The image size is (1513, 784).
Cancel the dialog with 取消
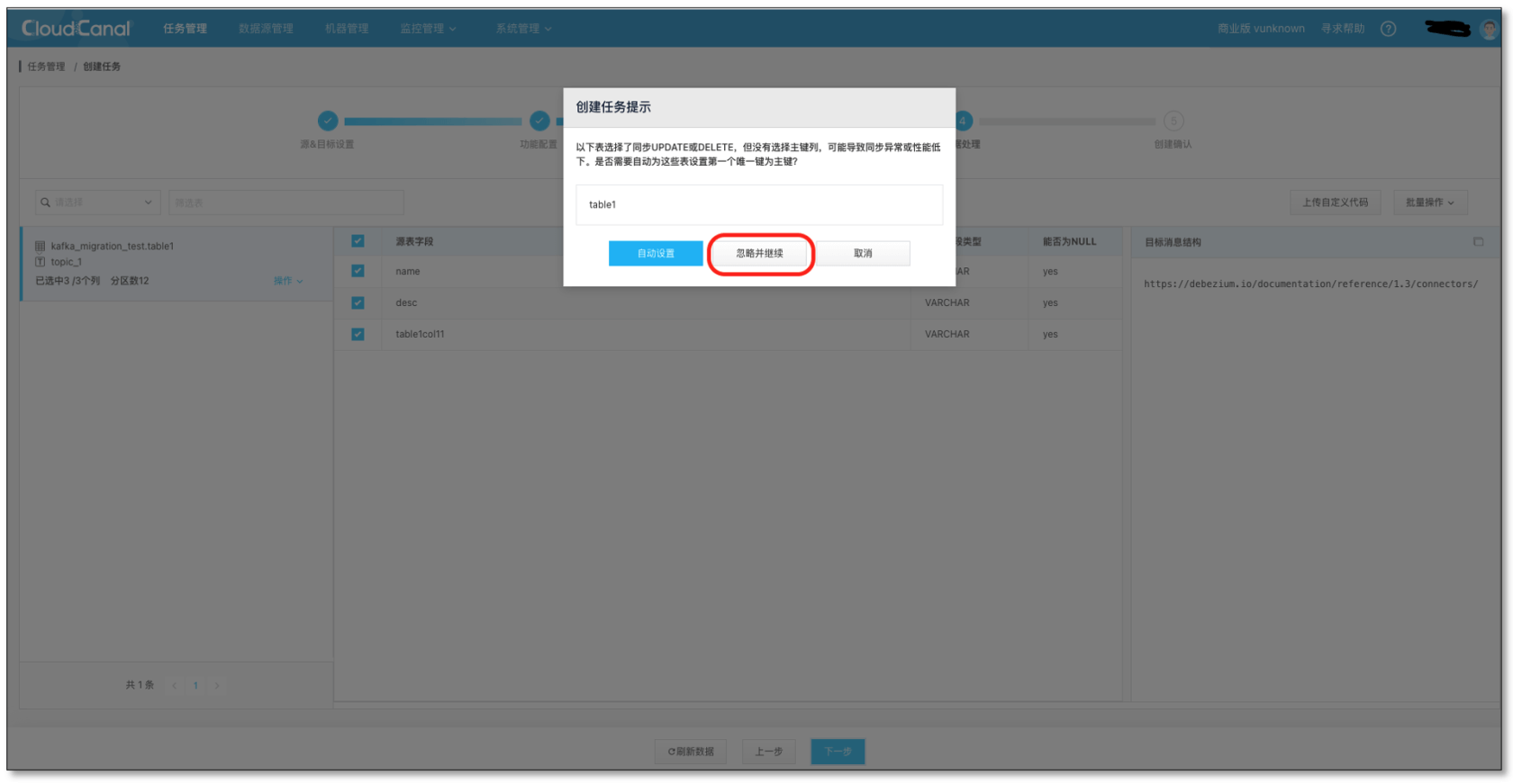[863, 253]
